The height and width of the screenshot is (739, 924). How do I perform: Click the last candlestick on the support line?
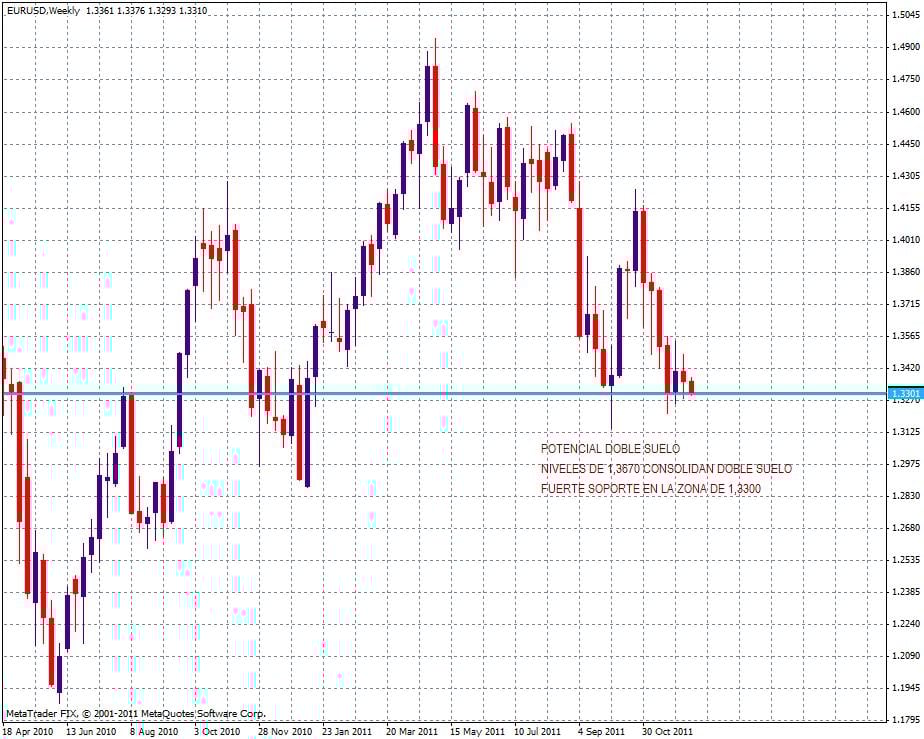(x=691, y=387)
